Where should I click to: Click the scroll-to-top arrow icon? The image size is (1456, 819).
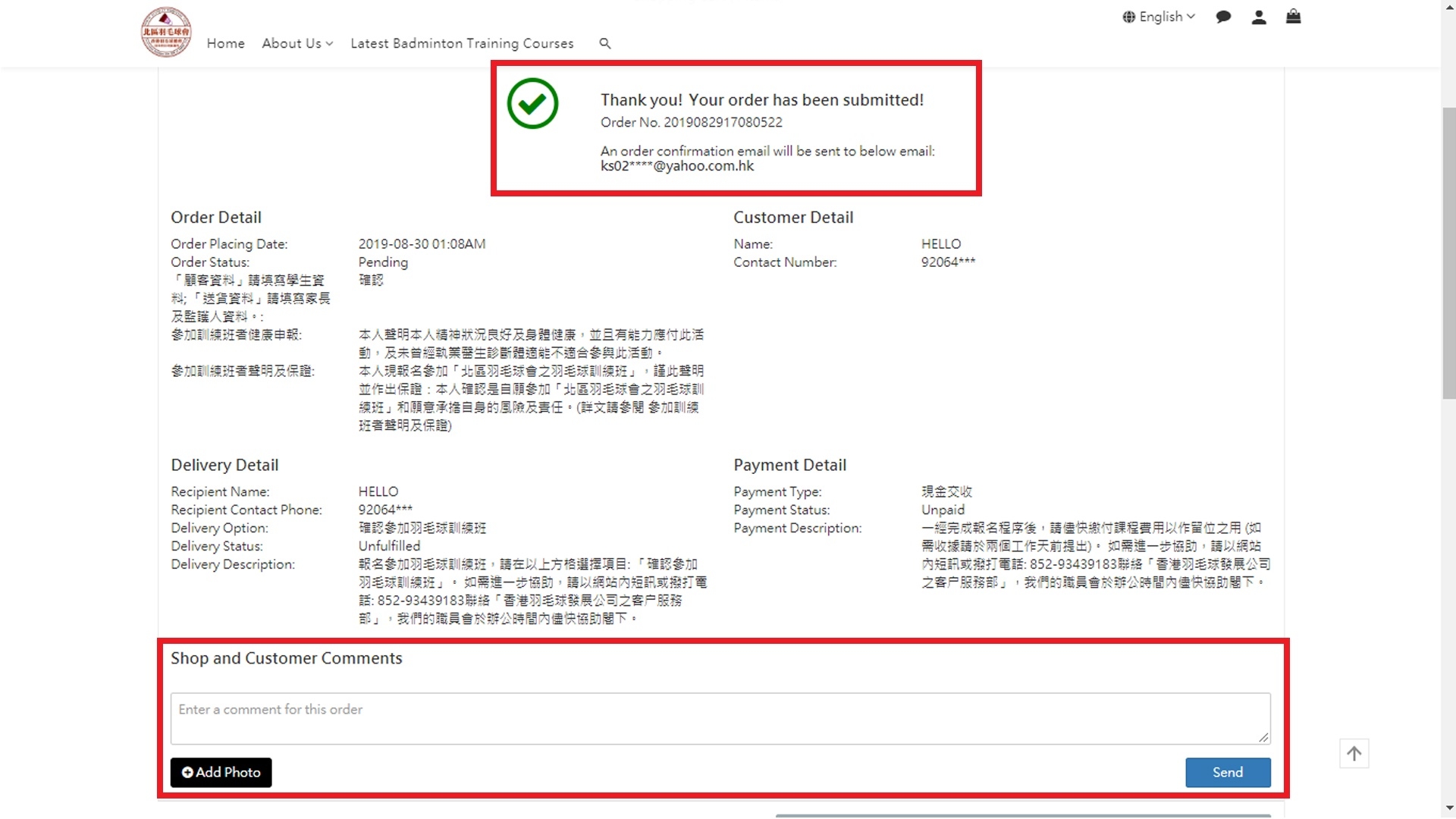point(1354,753)
